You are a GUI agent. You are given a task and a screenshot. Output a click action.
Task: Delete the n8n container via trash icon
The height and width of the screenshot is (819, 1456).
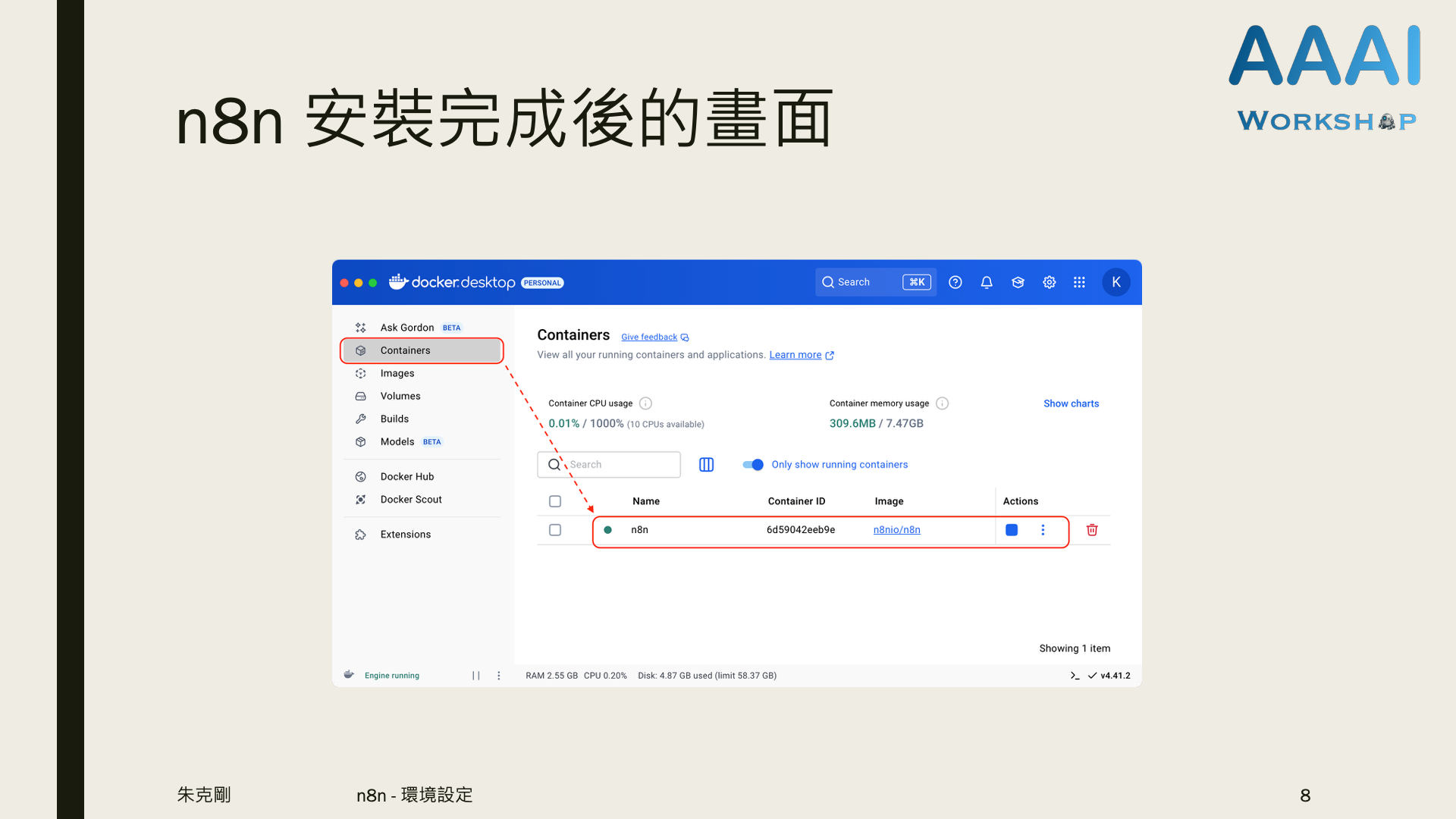coord(1091,530)
